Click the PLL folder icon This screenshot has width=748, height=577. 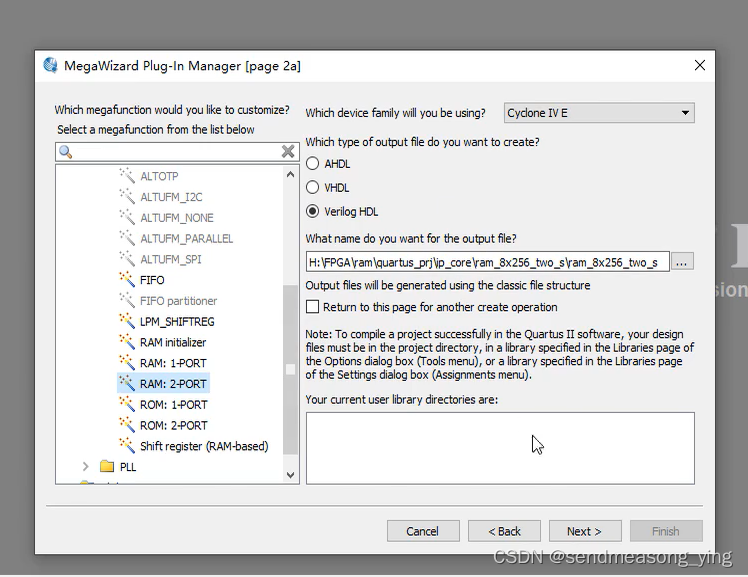click(107, 466)
